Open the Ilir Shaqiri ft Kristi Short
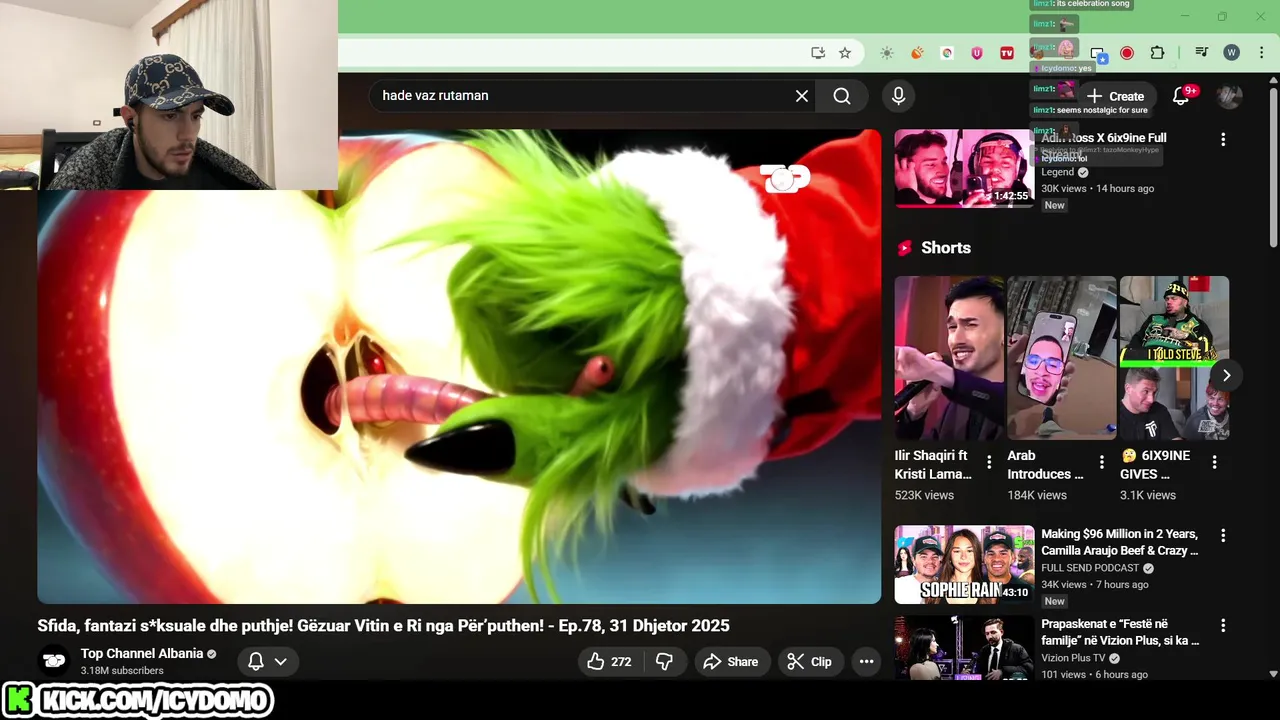 [949, 358]
